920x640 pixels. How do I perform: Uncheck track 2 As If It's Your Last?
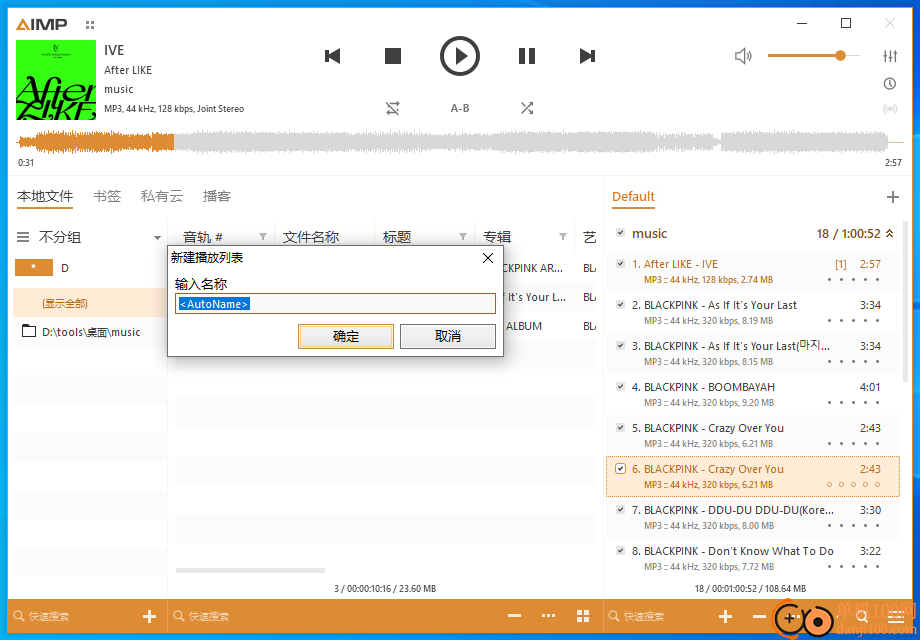[620, 304]
